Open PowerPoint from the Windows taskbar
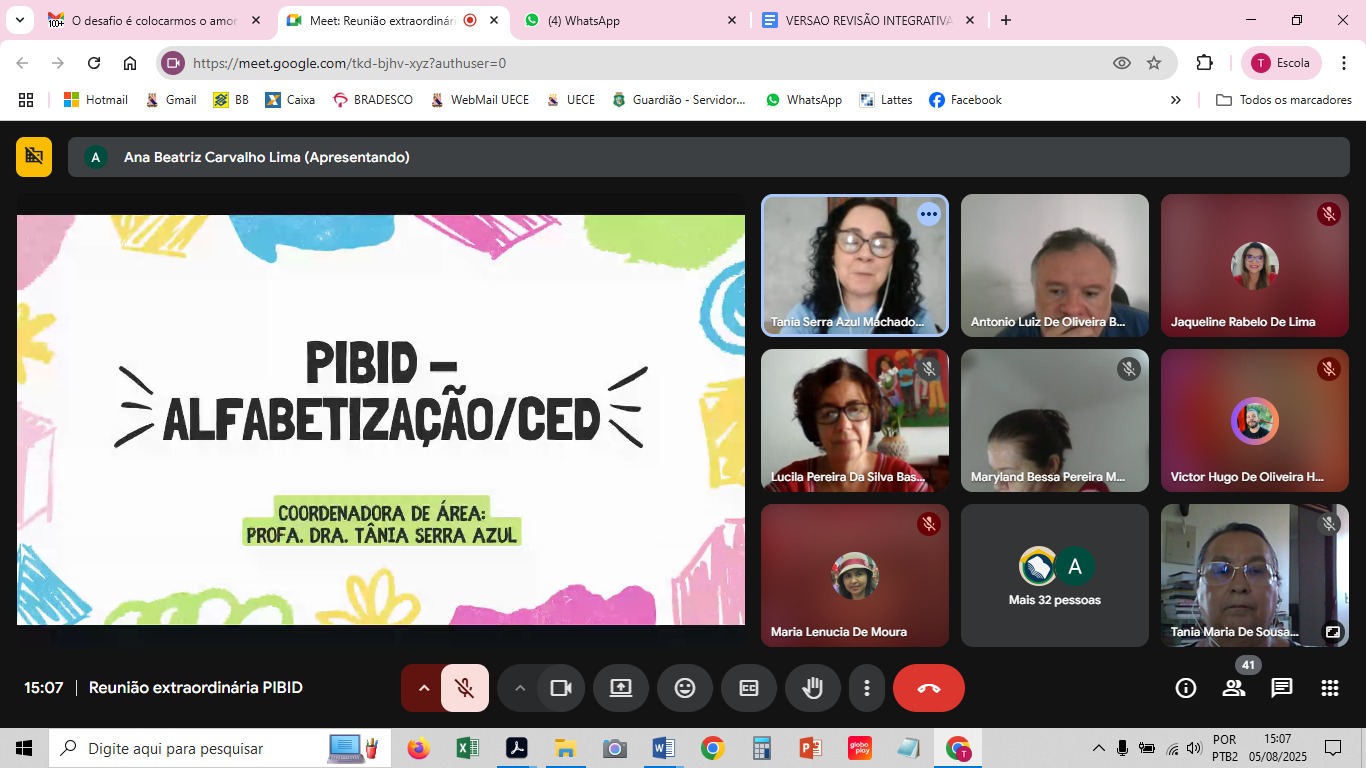 tap(810, 748)
